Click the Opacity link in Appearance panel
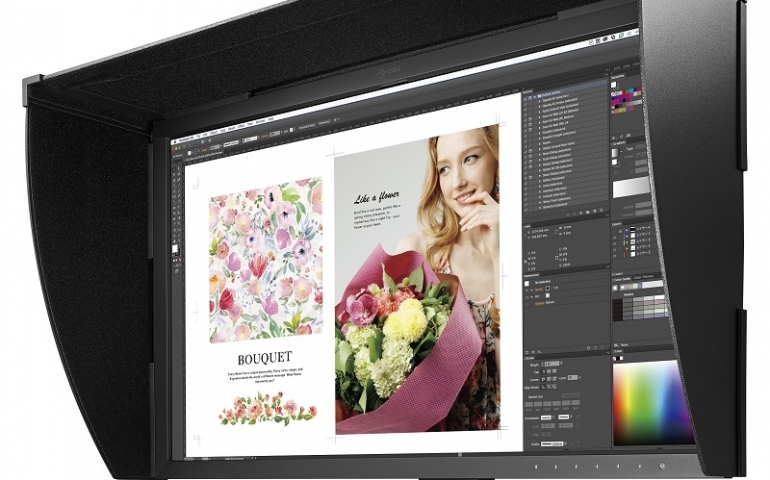 (541, 303)
